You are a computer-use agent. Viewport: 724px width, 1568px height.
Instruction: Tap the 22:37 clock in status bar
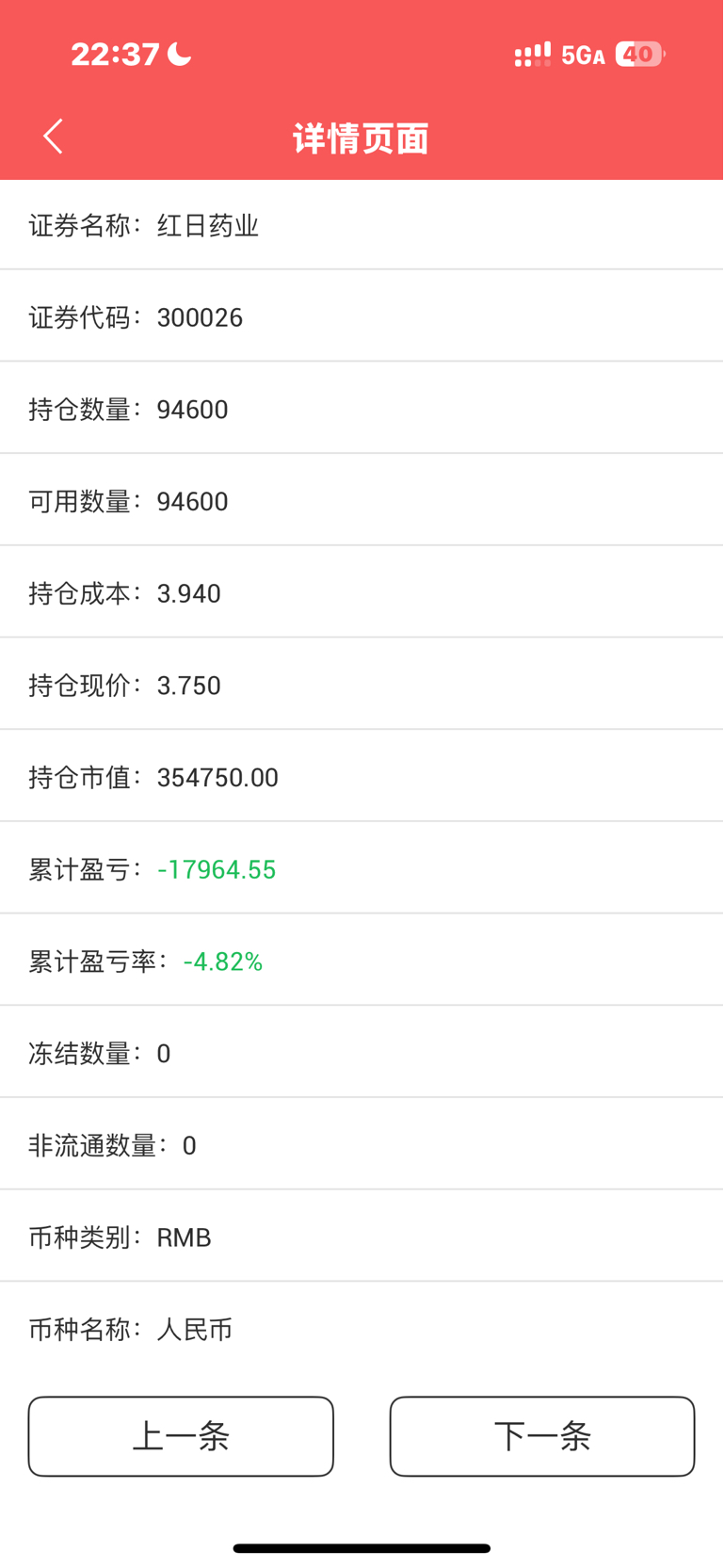coord(115,55)
